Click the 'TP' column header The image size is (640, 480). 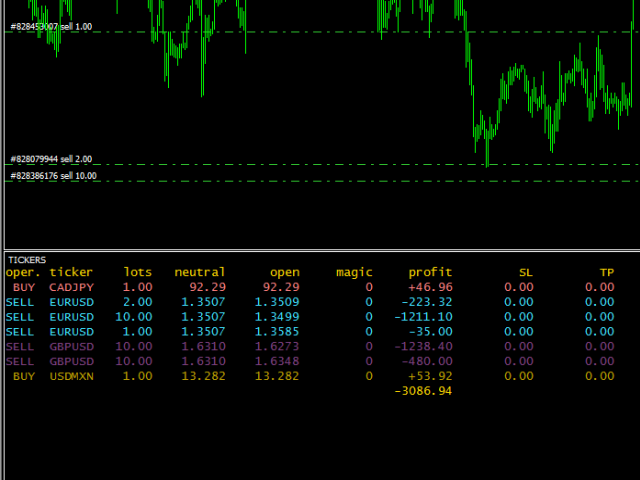point(607,273)
